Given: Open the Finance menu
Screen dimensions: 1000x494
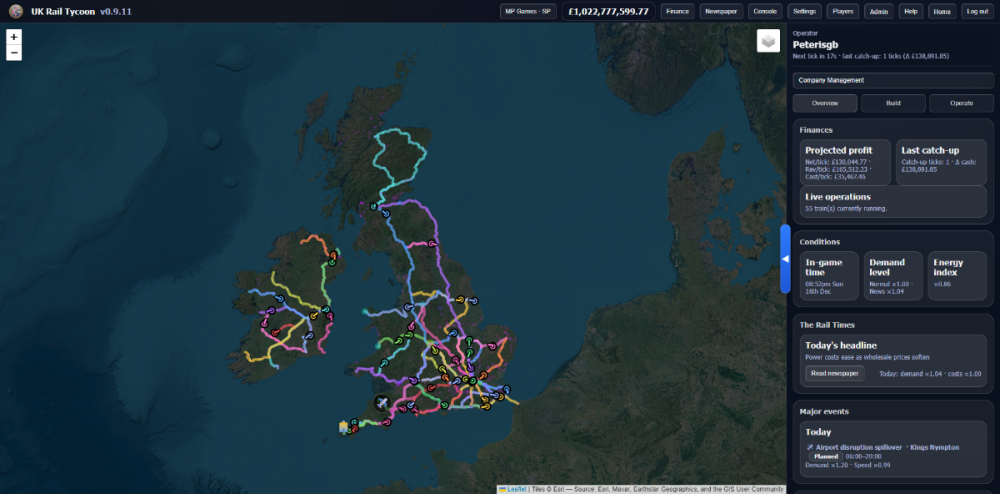Looking at the screenshot, I should [677, 11].
